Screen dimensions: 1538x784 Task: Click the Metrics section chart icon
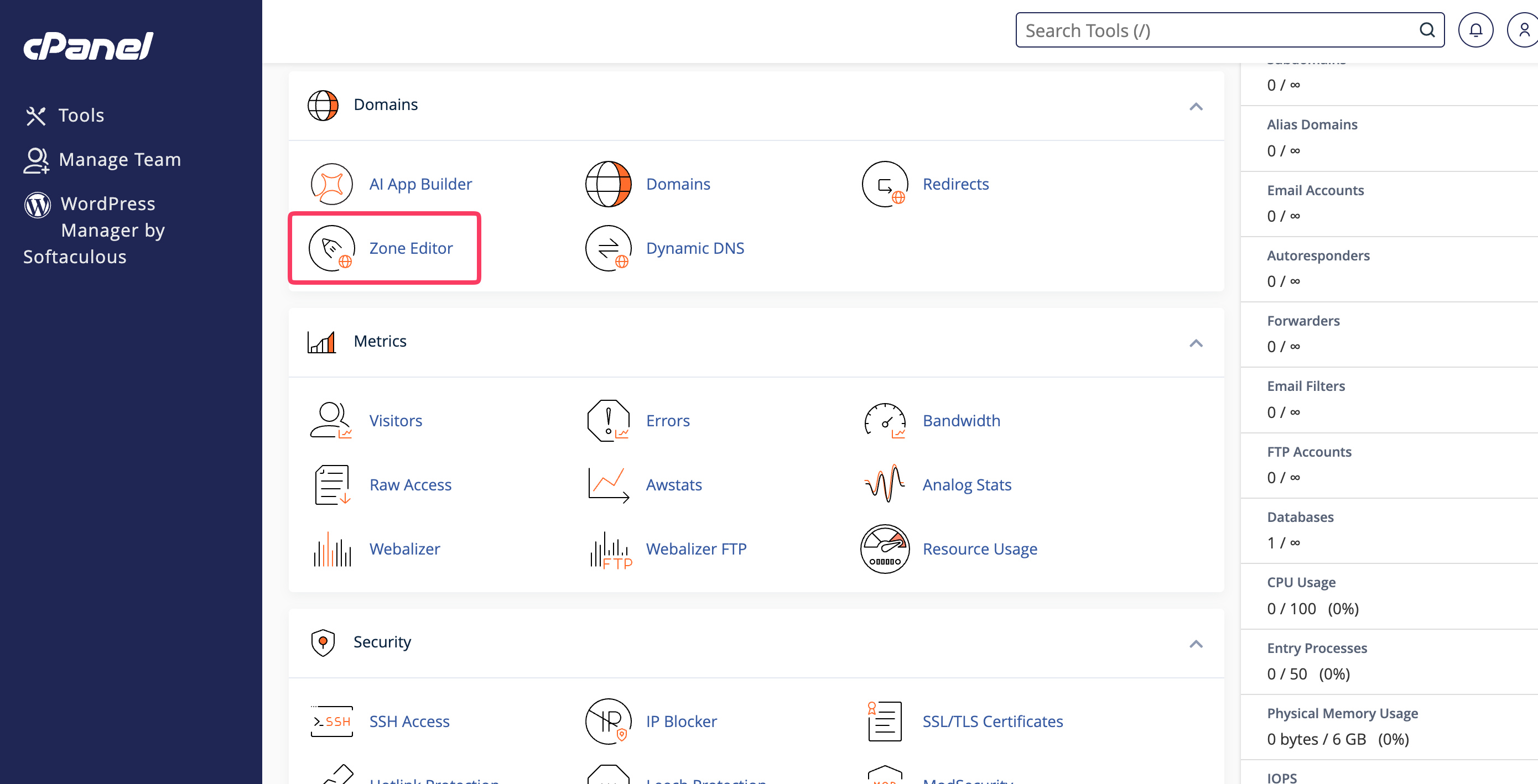[x=321, y=342]
